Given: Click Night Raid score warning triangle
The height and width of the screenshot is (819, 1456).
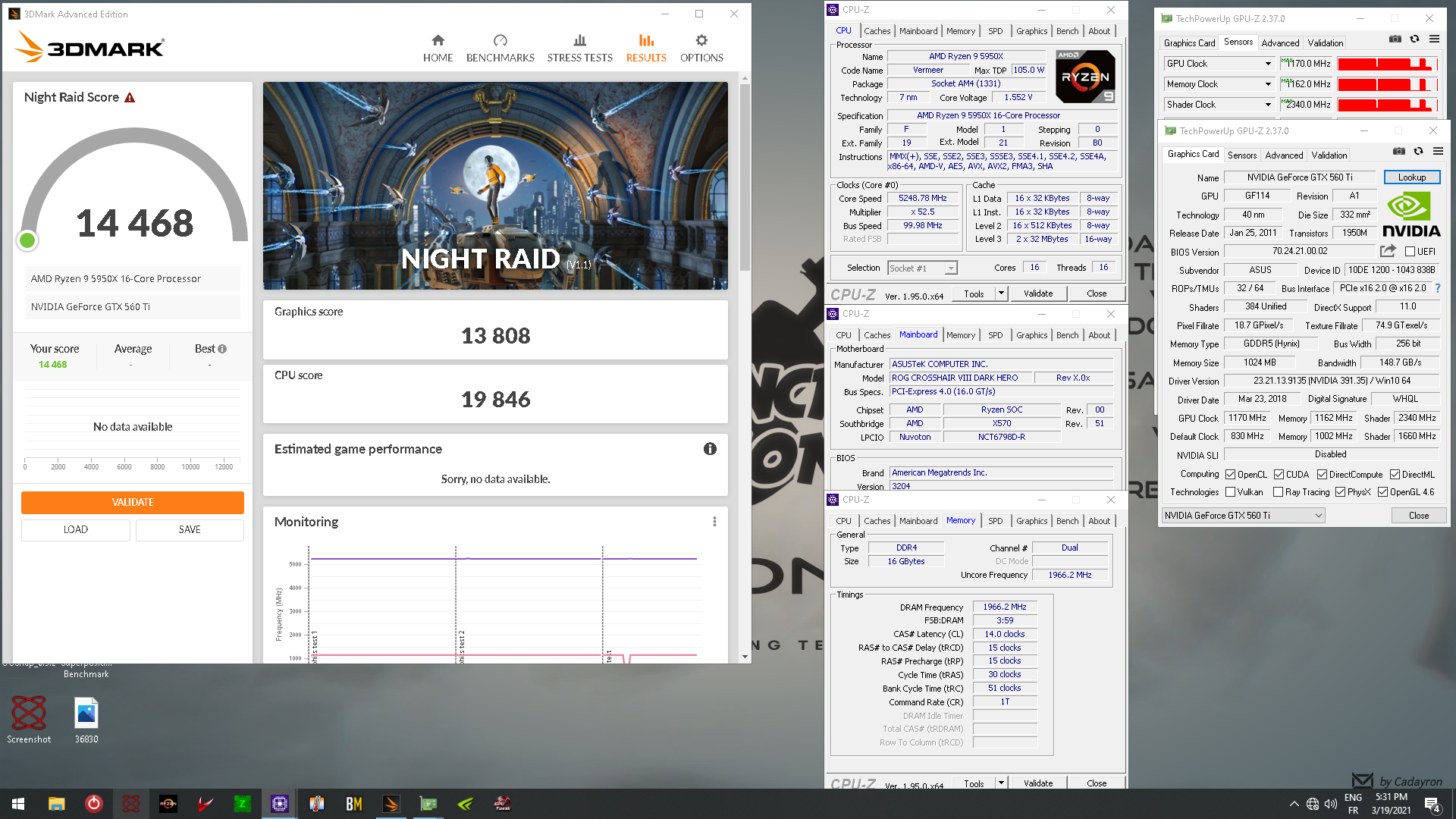Looking at the screenshot, I should pos(130,98).
